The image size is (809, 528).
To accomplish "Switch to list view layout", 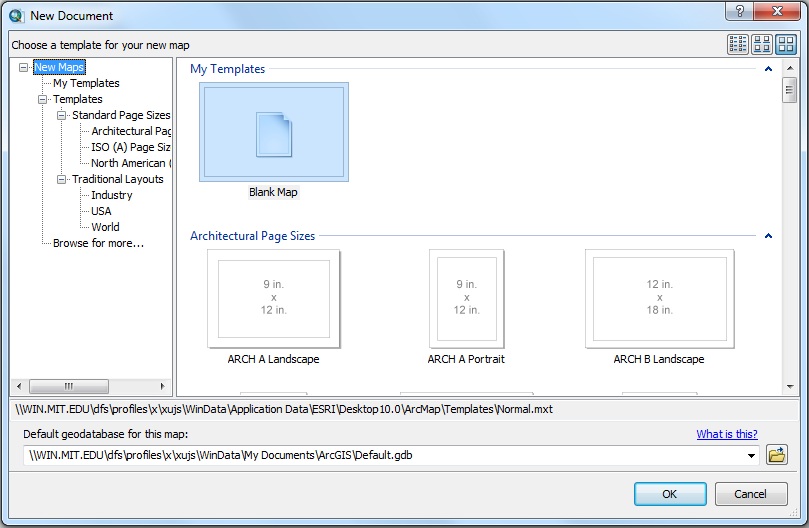I will [x=738, y=44].
